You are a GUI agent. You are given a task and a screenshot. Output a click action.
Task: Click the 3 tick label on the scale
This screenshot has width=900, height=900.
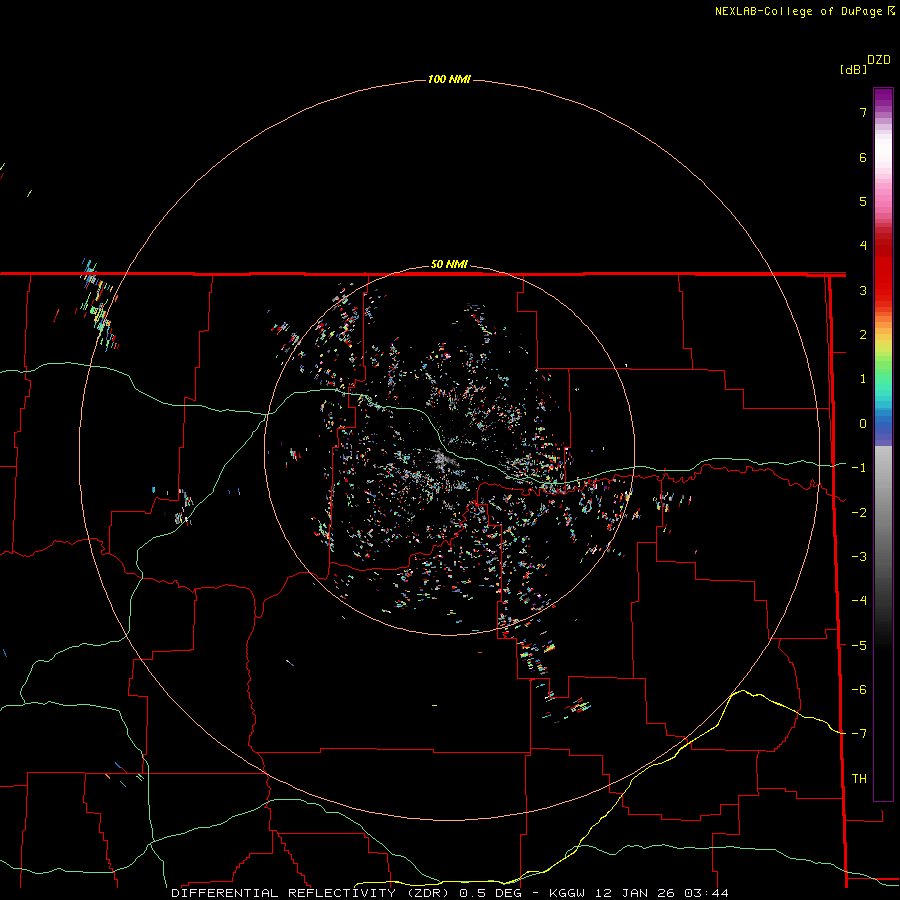tap(863, 290)
